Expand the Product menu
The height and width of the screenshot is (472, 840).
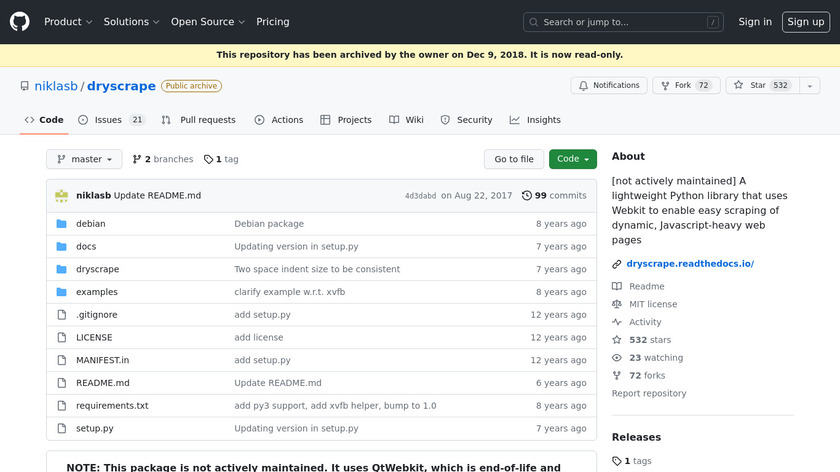(68, 22)
